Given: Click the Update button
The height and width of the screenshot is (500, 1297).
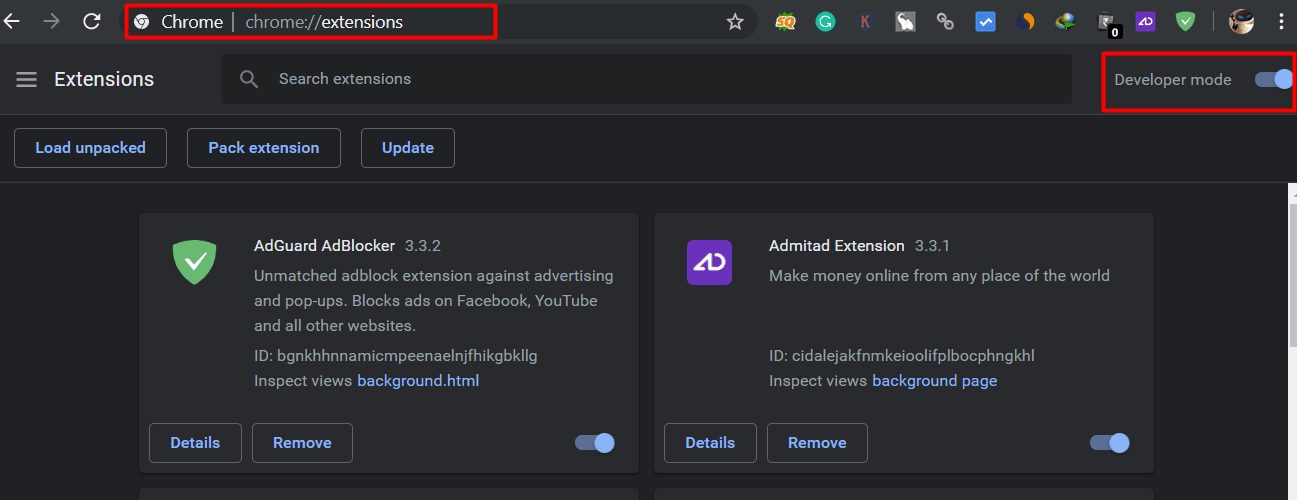Looking at the screenshot, I should (408, 148).
